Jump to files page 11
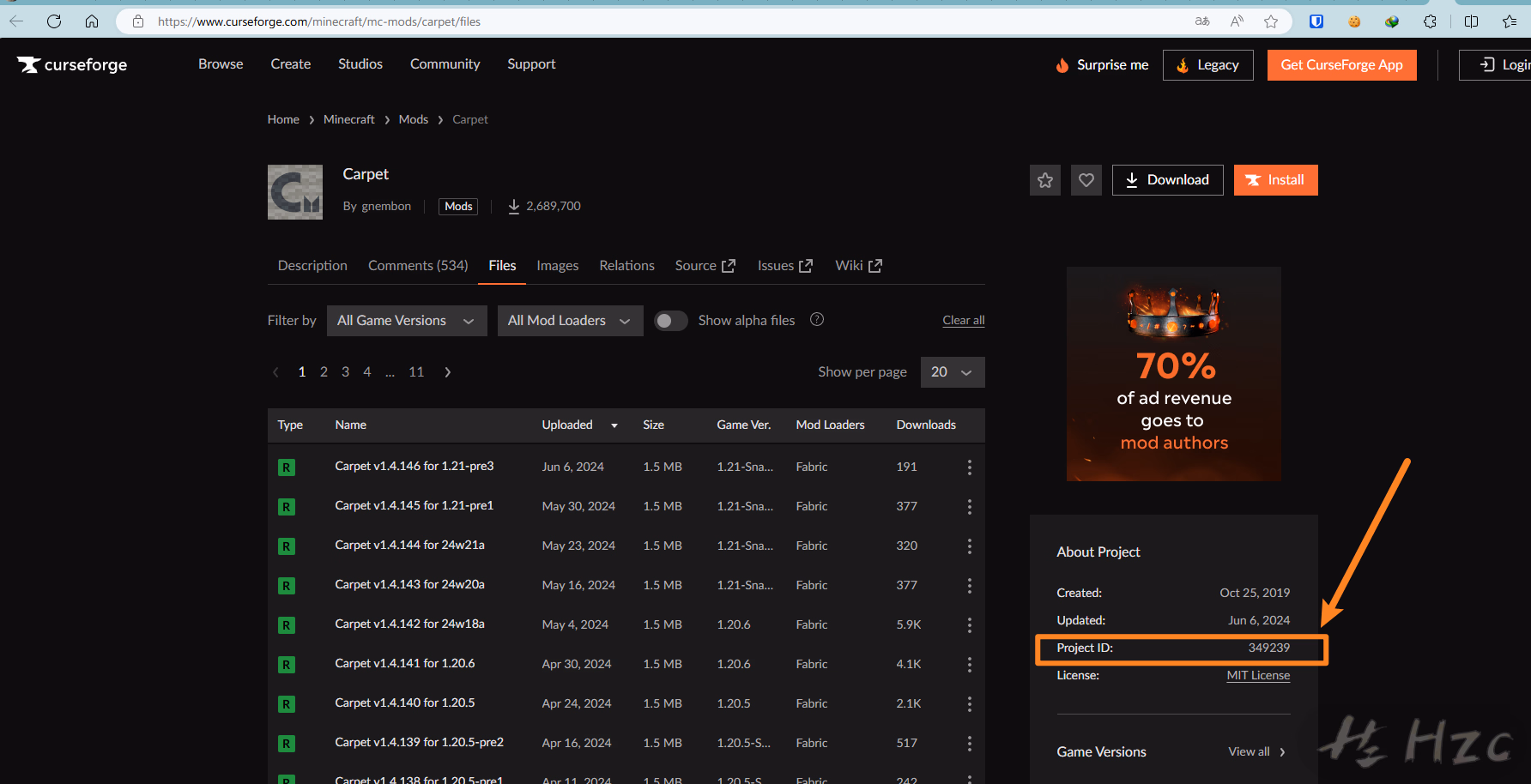This screenshot has width=1531, height=784. tap(416, 371)
